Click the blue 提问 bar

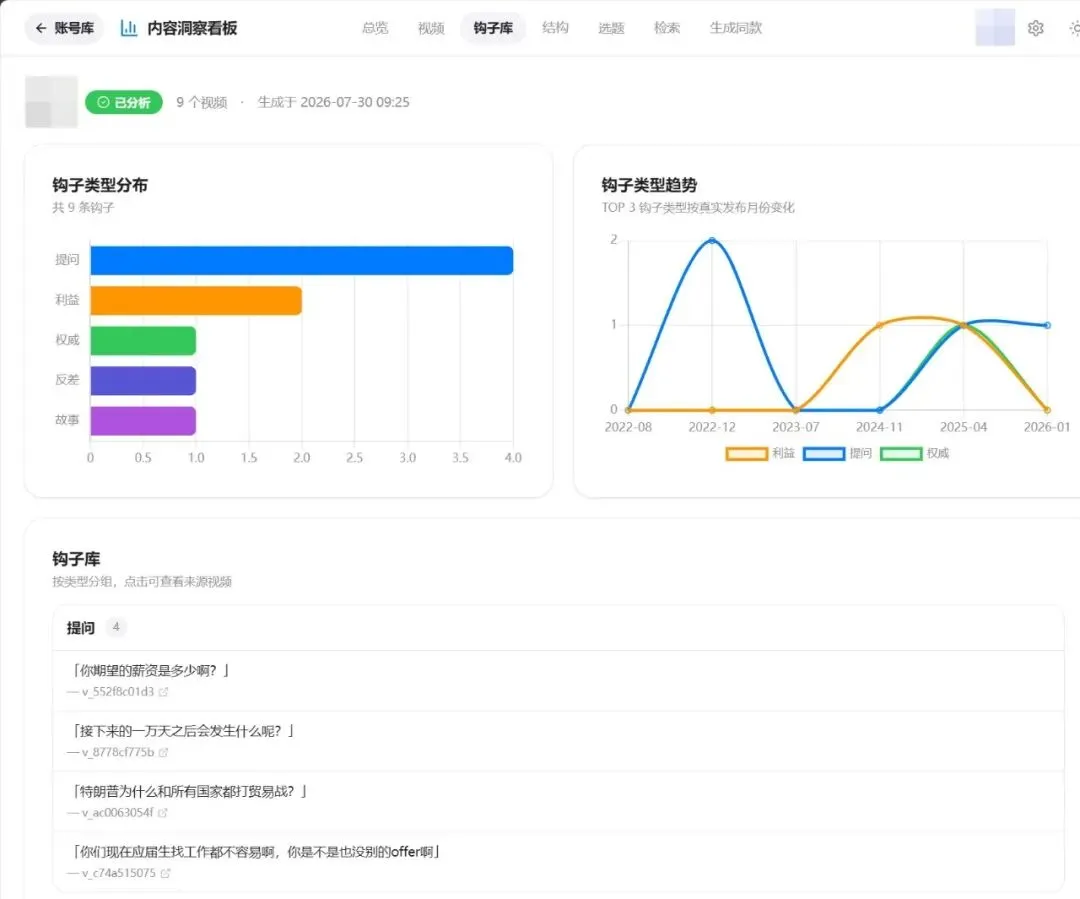pyautogui.click(x=302, y=260)
